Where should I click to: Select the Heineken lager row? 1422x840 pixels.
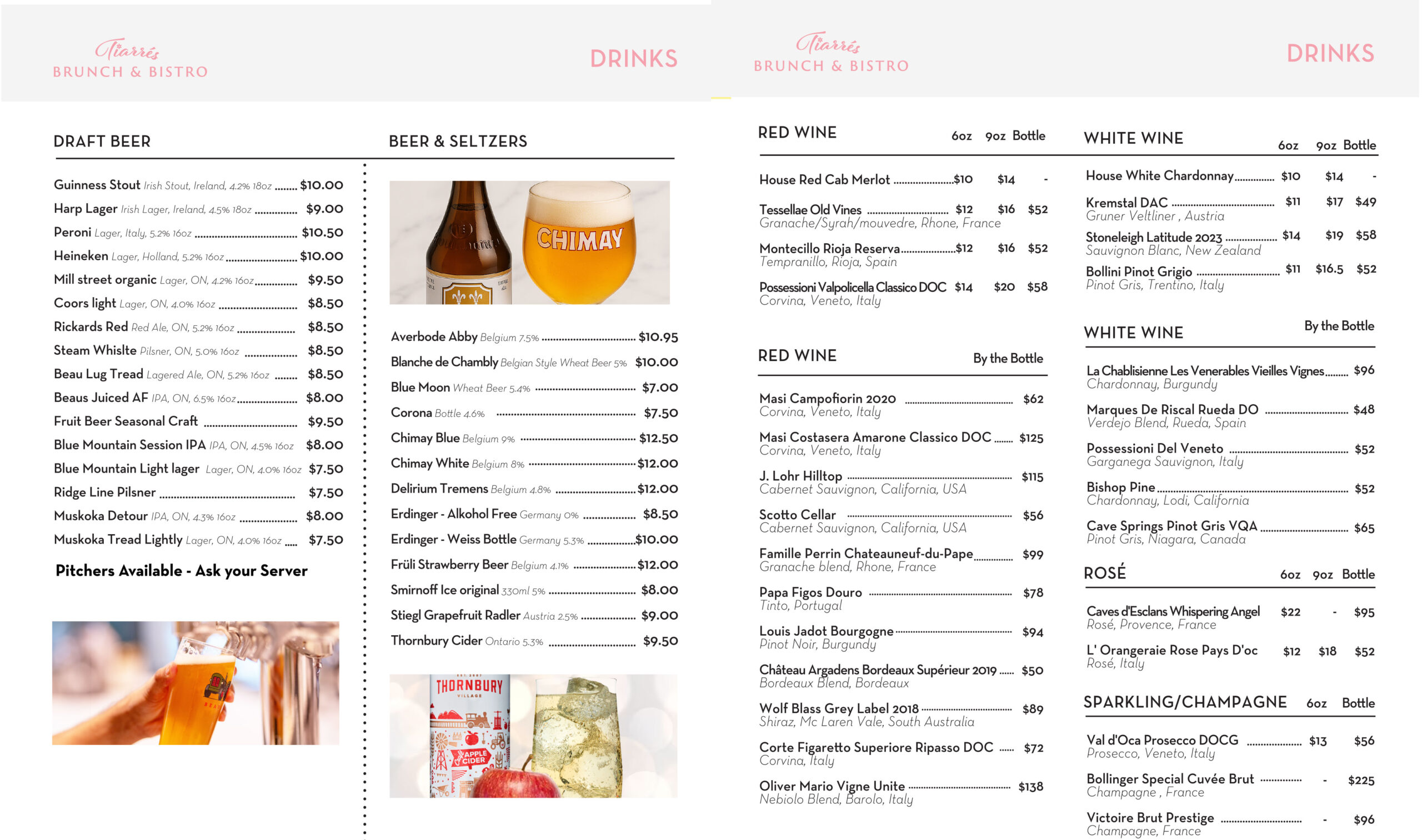[198, 256]
